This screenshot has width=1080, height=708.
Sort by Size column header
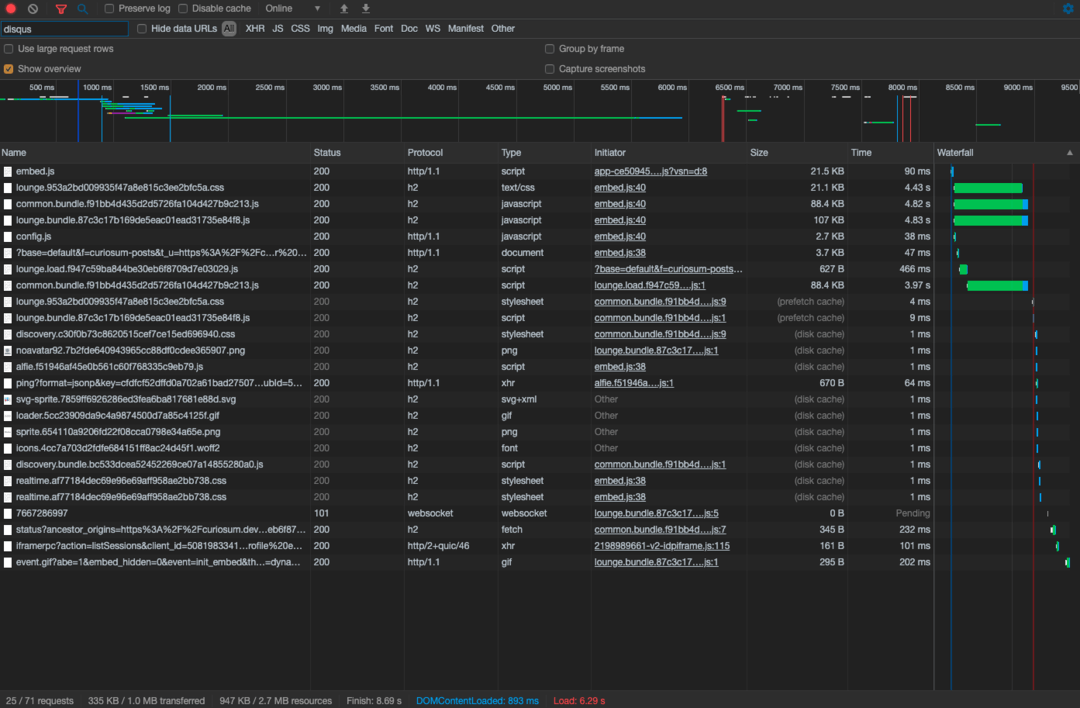point(797,153)
